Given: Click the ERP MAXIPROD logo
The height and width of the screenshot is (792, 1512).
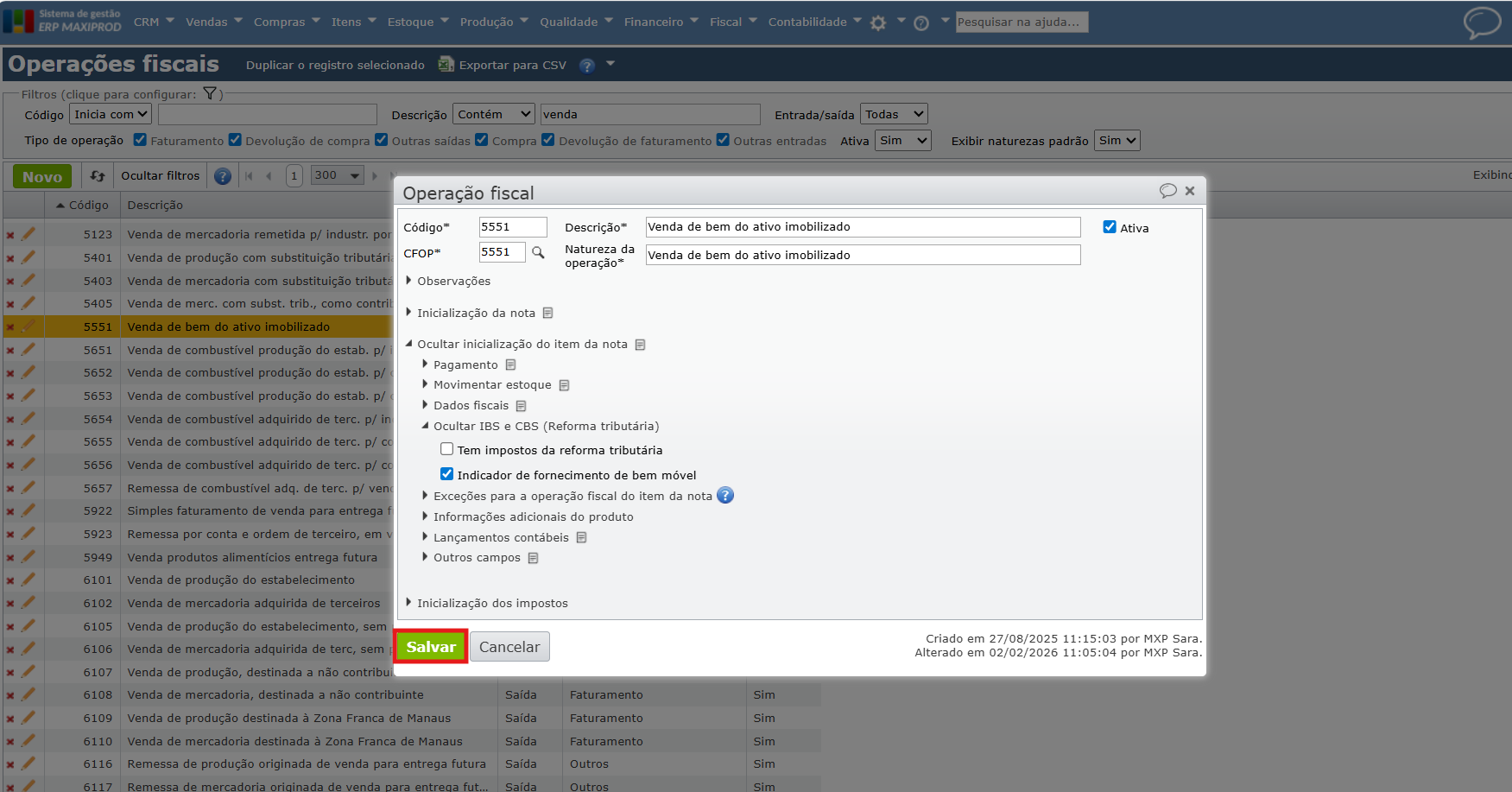Looking at the screenshot, I should [x=62, y=22].
